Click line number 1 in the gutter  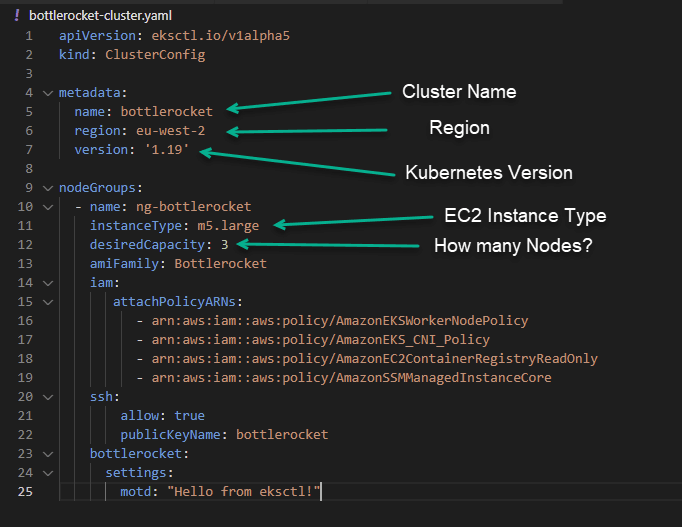tap(29, 36)
